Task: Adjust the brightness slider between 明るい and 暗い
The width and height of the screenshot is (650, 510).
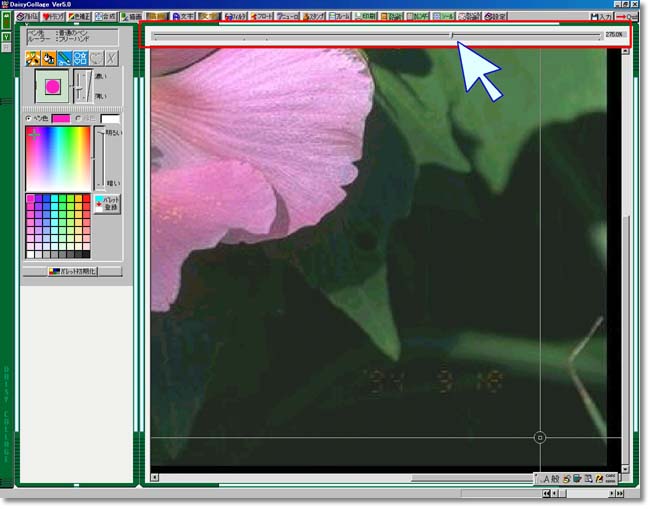Action: (99, 158)
